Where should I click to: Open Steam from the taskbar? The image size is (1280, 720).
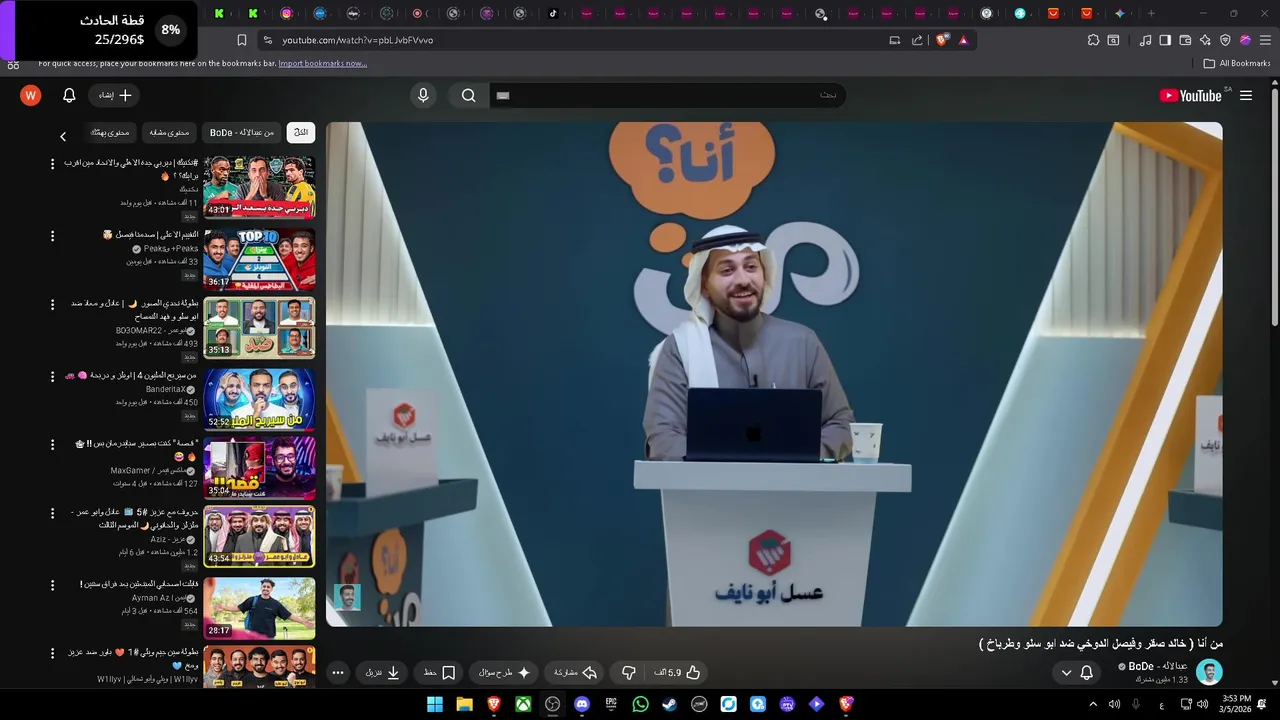pos(669,704)
